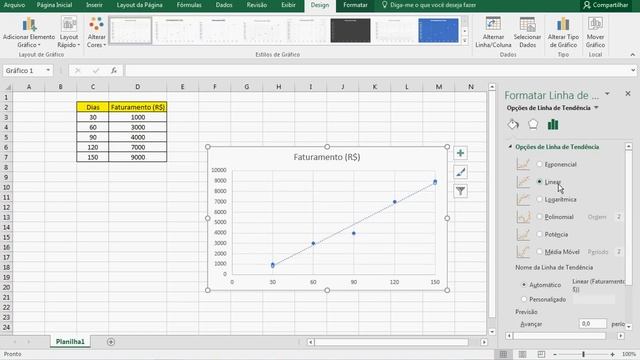Open Fill & Line paint bucket tab

[513, 124]
